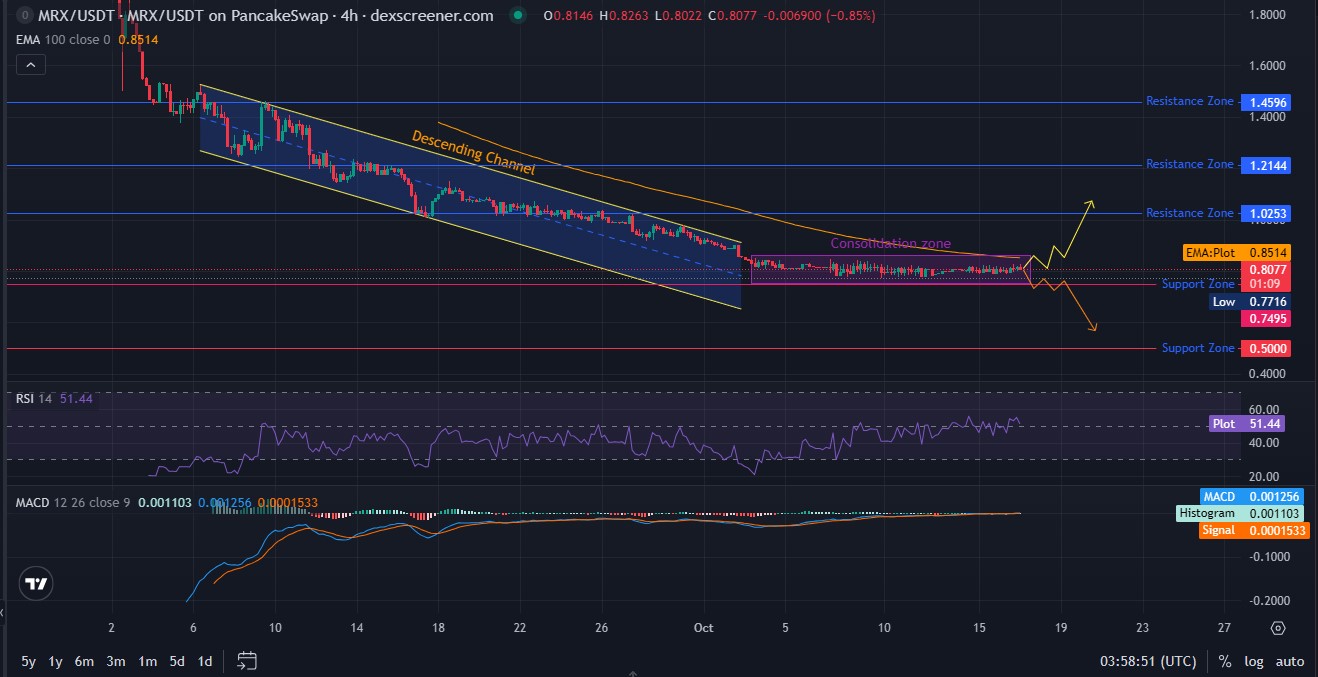Select the 5d time range
The width and height of the screenshot is (1318, 677).
(177, 661)
